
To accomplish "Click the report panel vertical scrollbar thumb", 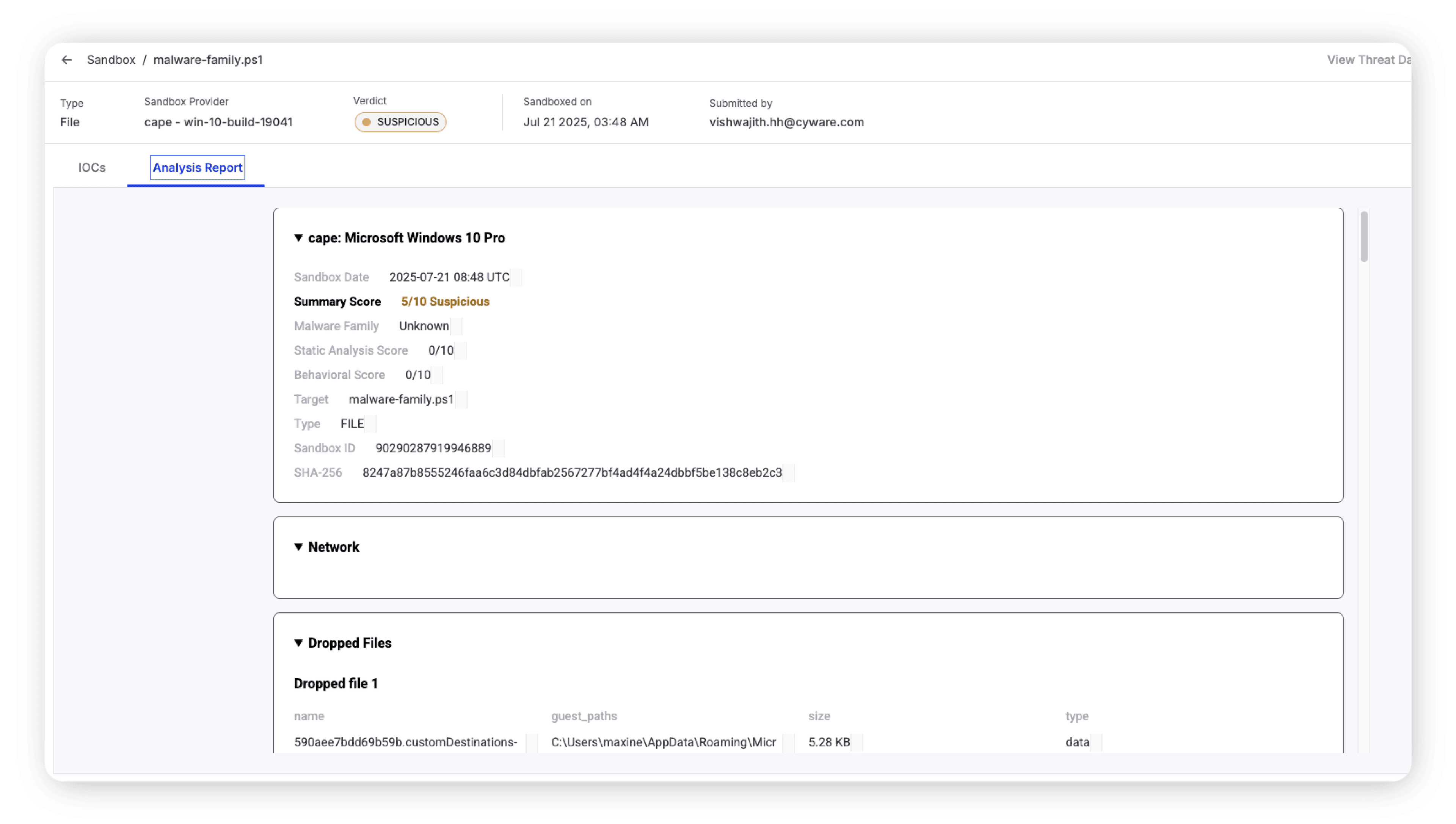I will coord(1364,237).
